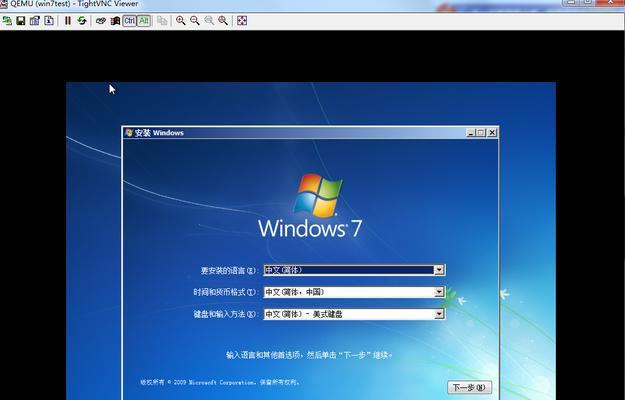
Task: Open the 要安装的语言 language dropdown
Action: coord(439,270)
